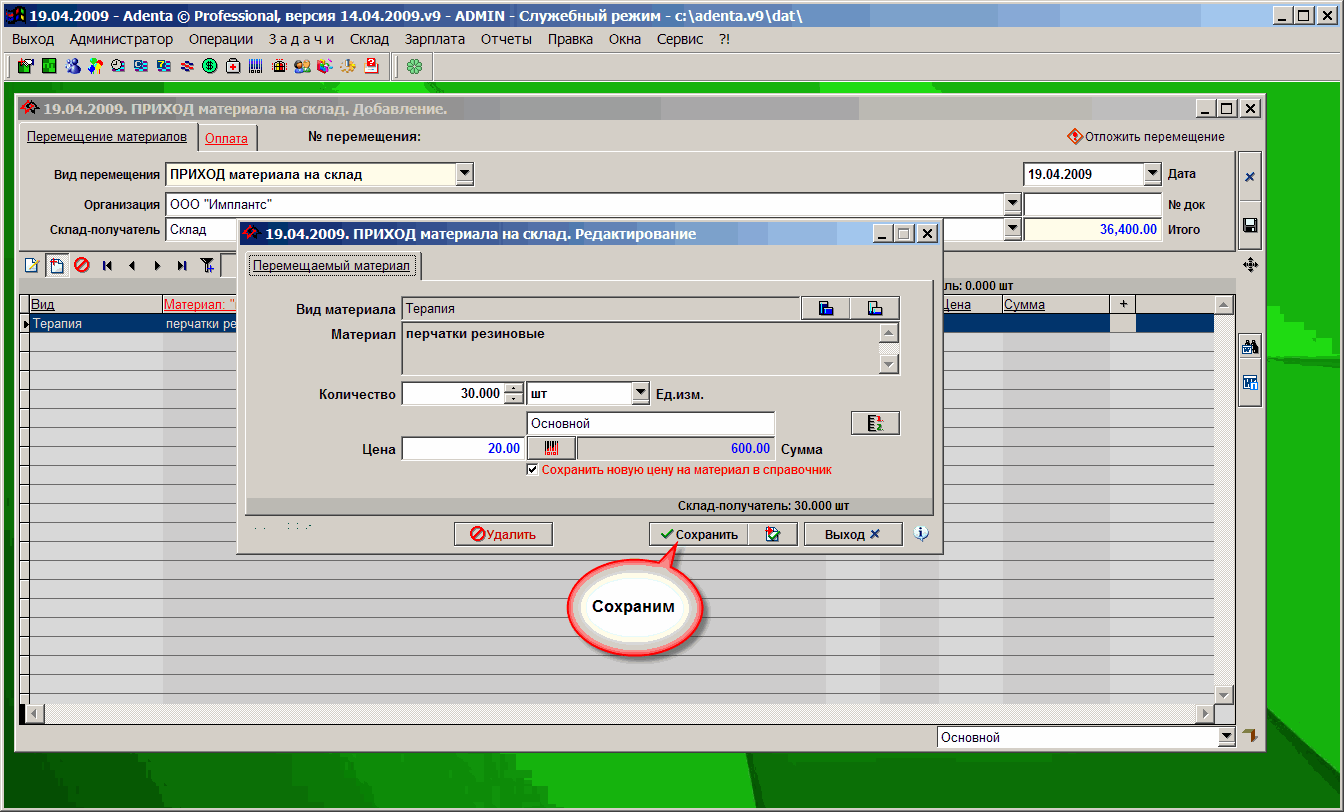Open the date picker dropdown for 19.04.2009
This screenshot has width=1344, height=812.
point(1152,174)
